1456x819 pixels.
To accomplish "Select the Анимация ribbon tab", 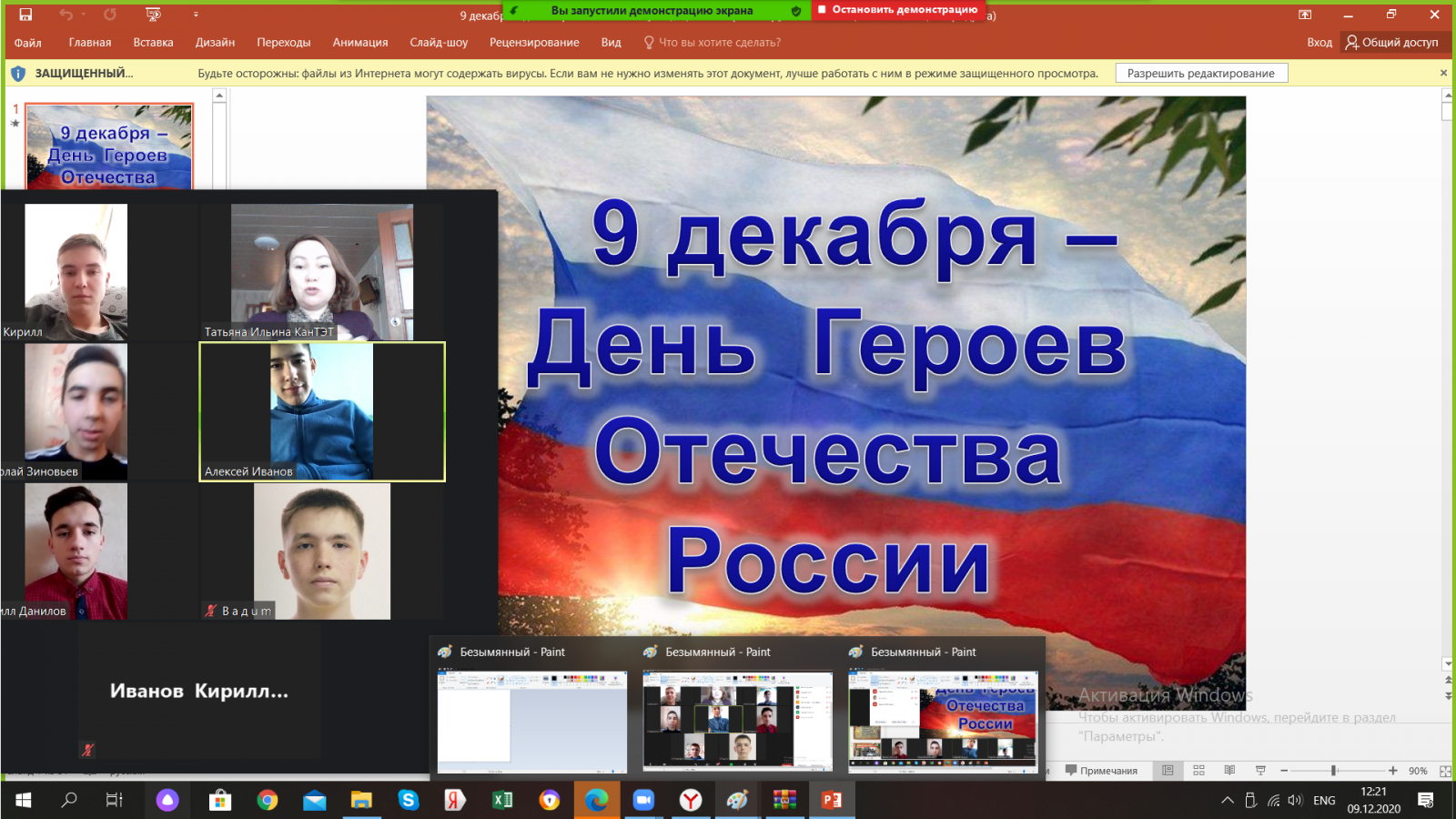I will click(x=360, y=43).
